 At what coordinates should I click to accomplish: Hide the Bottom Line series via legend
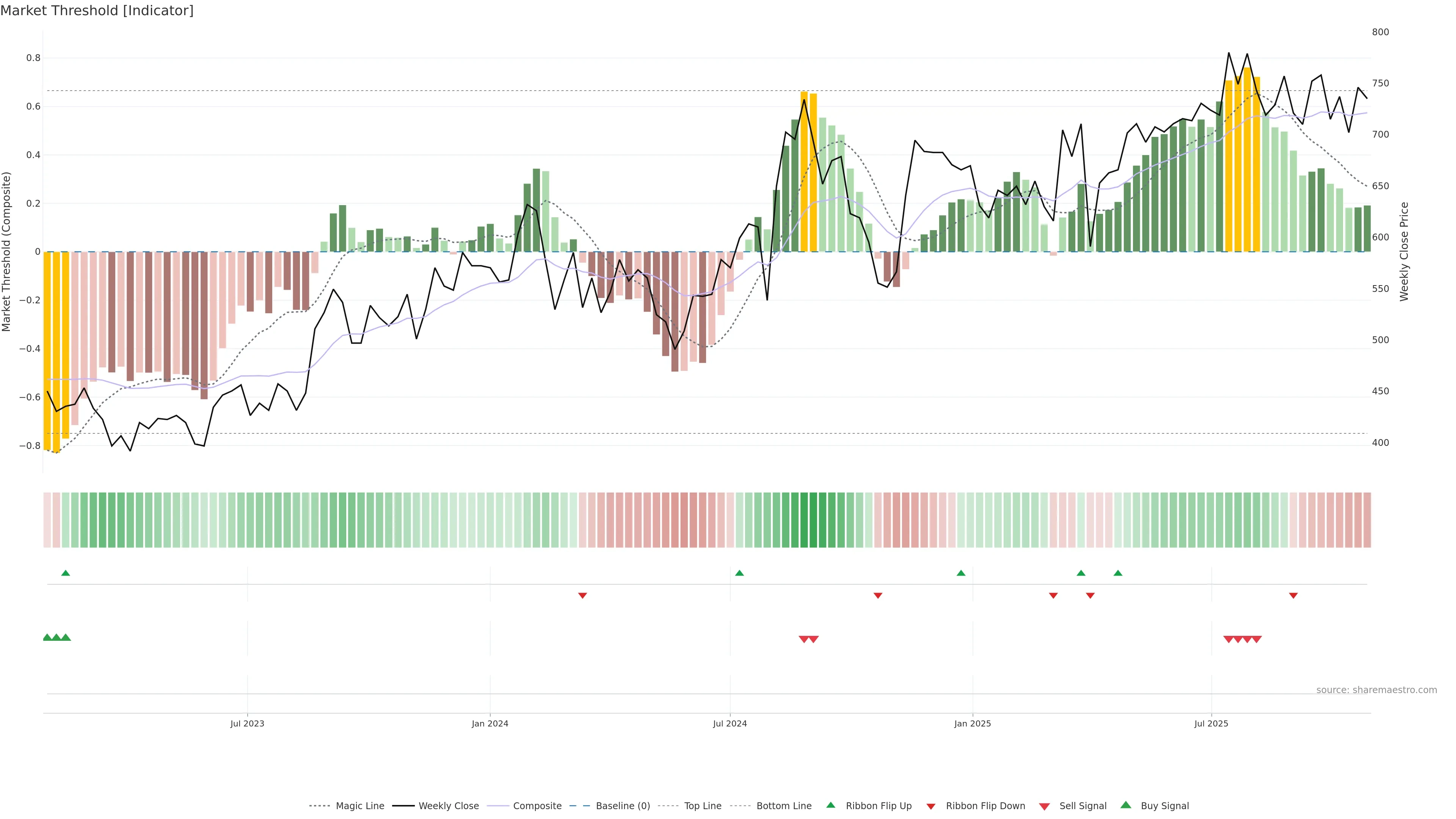pyautogui.click(x=783, y=806)
